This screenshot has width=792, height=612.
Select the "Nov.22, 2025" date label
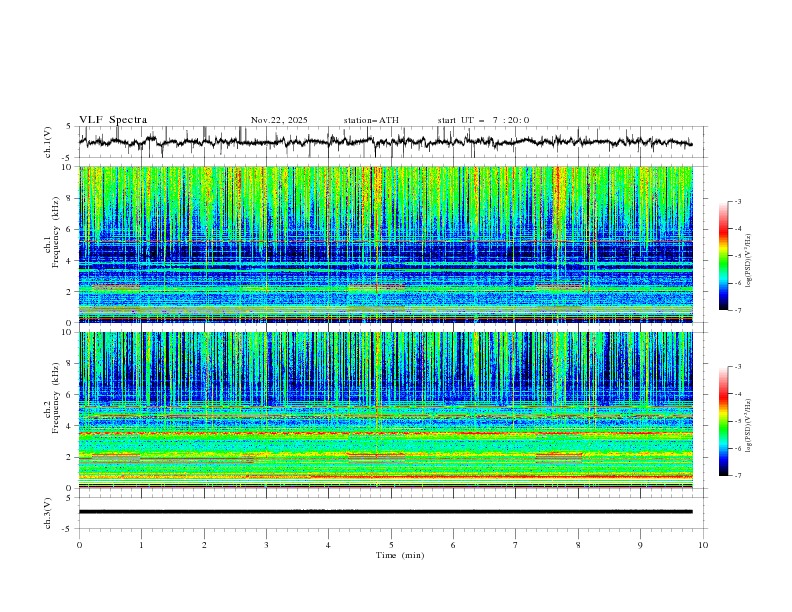point(279,120)
